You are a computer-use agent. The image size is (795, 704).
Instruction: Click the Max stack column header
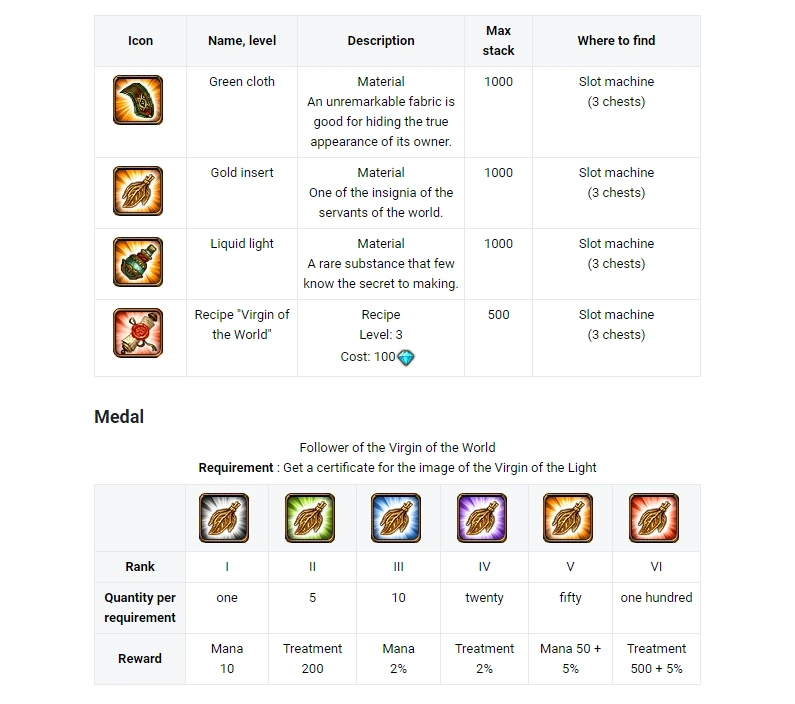click(498, 41)
